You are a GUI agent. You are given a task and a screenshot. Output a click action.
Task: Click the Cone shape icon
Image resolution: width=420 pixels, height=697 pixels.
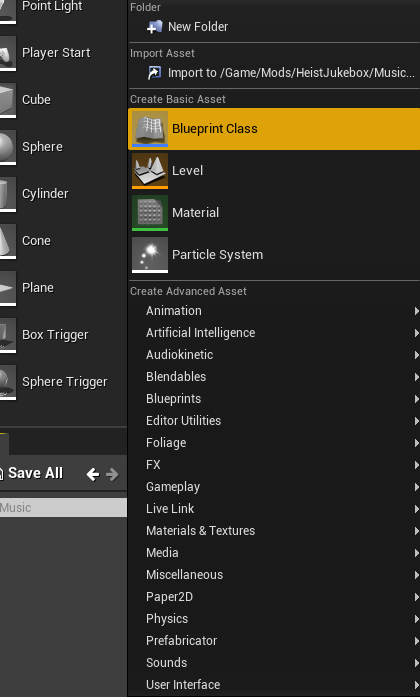coord(8,241)
